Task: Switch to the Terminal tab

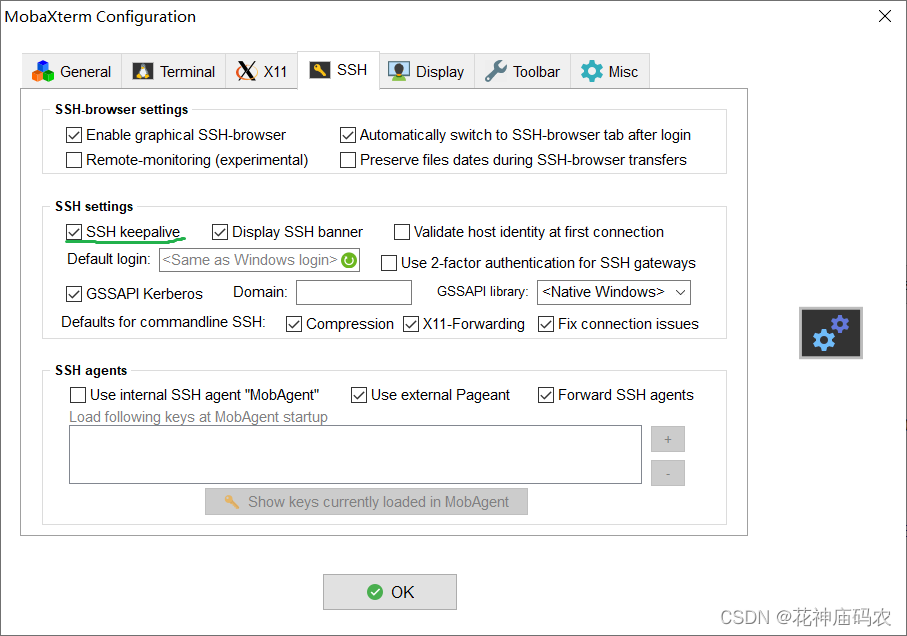Action: click(x=174, y=71)
